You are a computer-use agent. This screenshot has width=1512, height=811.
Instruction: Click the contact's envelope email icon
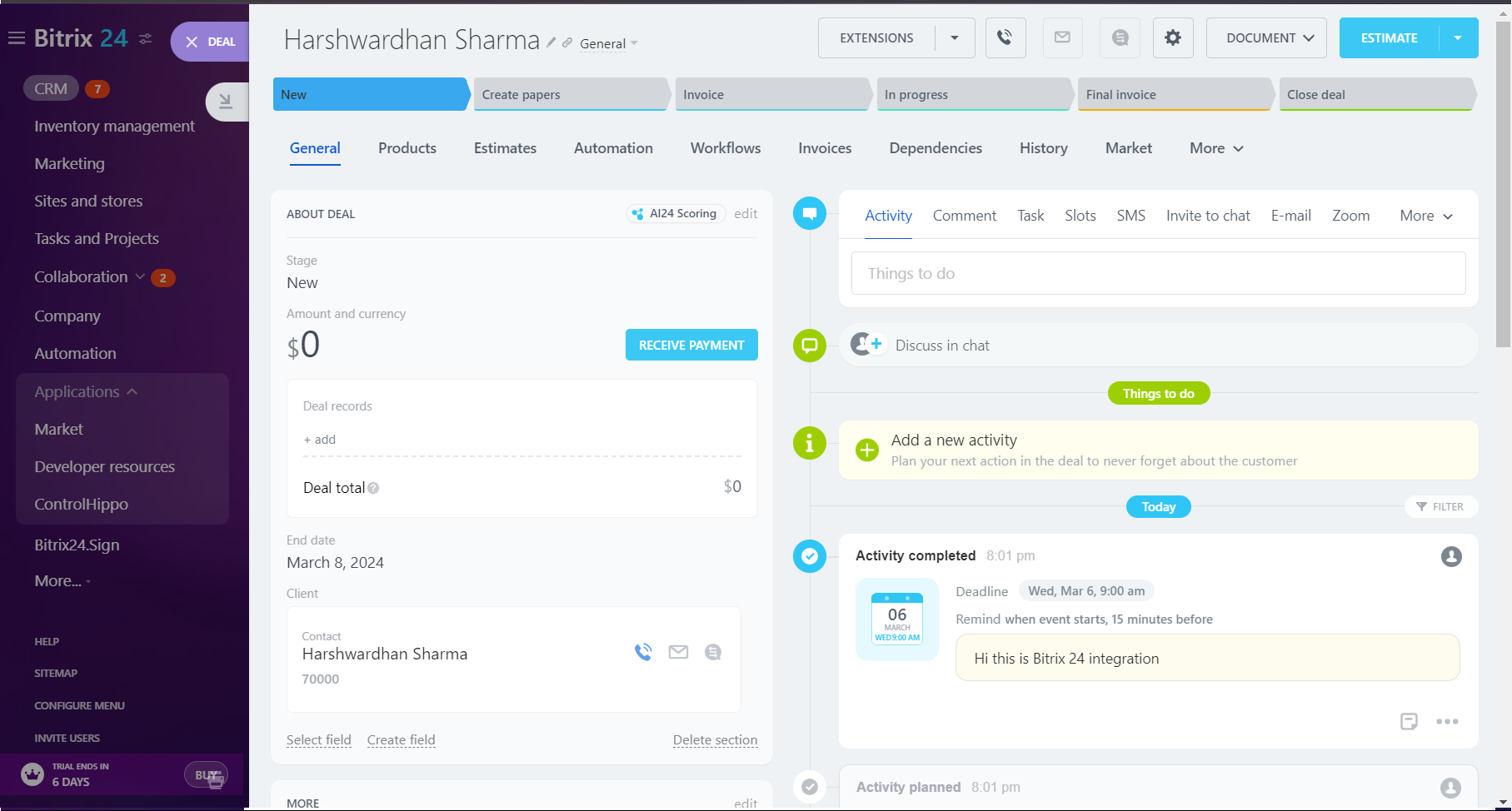coord(678,652)
